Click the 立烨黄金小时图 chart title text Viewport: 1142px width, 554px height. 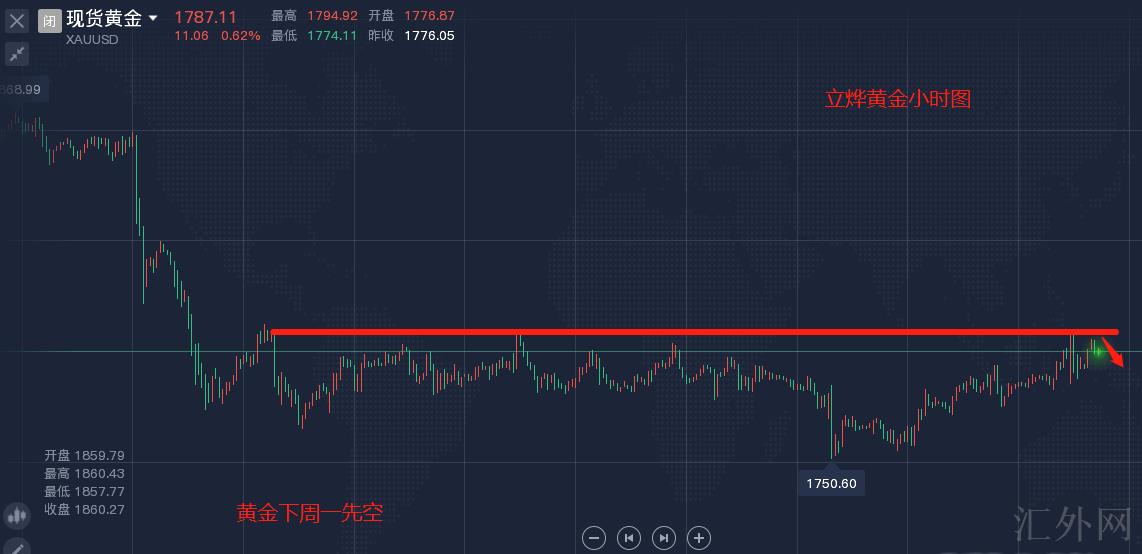click(897, 99)
